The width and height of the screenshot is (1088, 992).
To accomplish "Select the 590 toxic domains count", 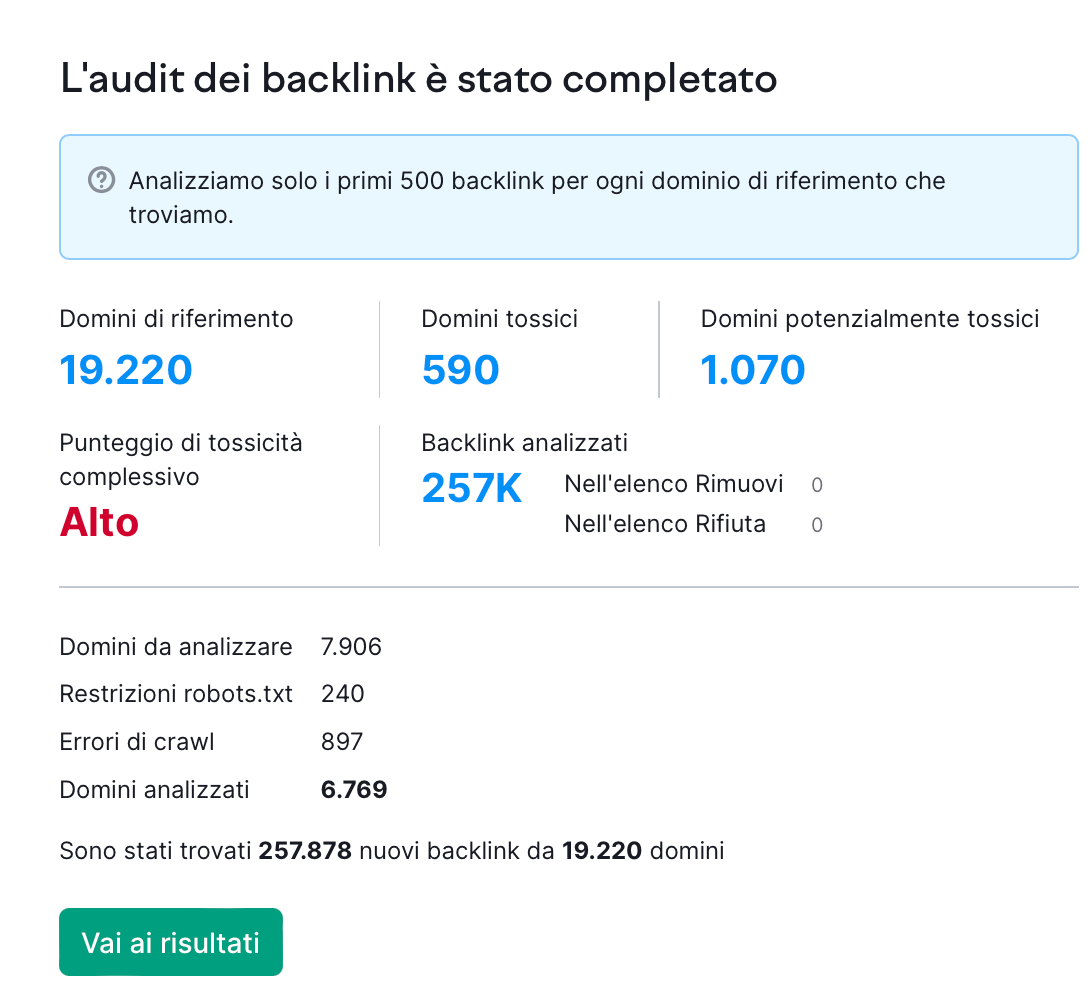I will pos(460,370).
